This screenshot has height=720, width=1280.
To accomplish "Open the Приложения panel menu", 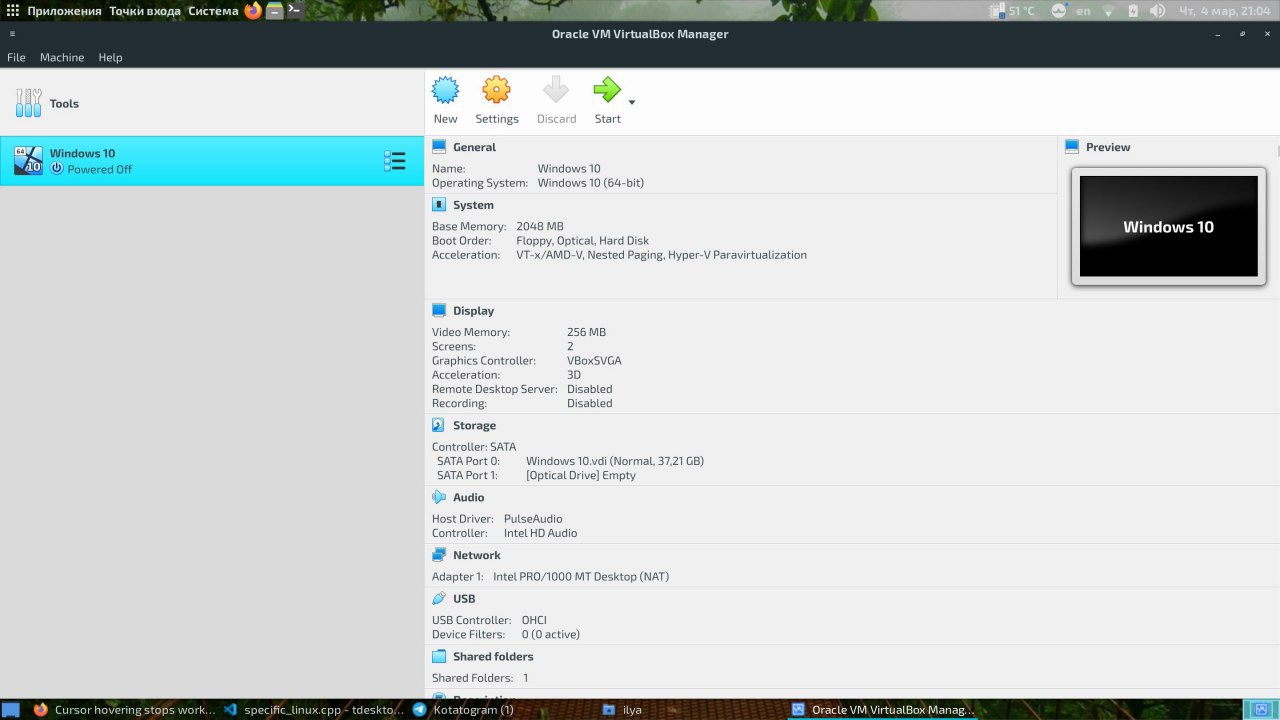I will click(x=64, y=11).
